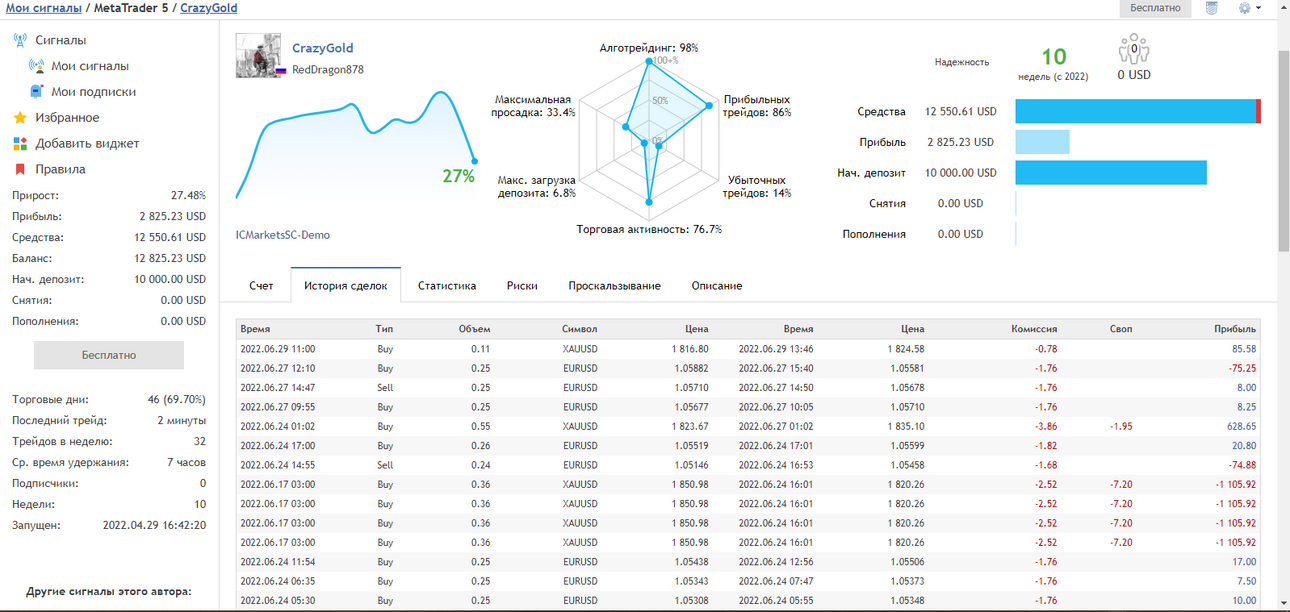Open the Счет tab
This screenshot has width=1290, height=612.
[261, 286]
